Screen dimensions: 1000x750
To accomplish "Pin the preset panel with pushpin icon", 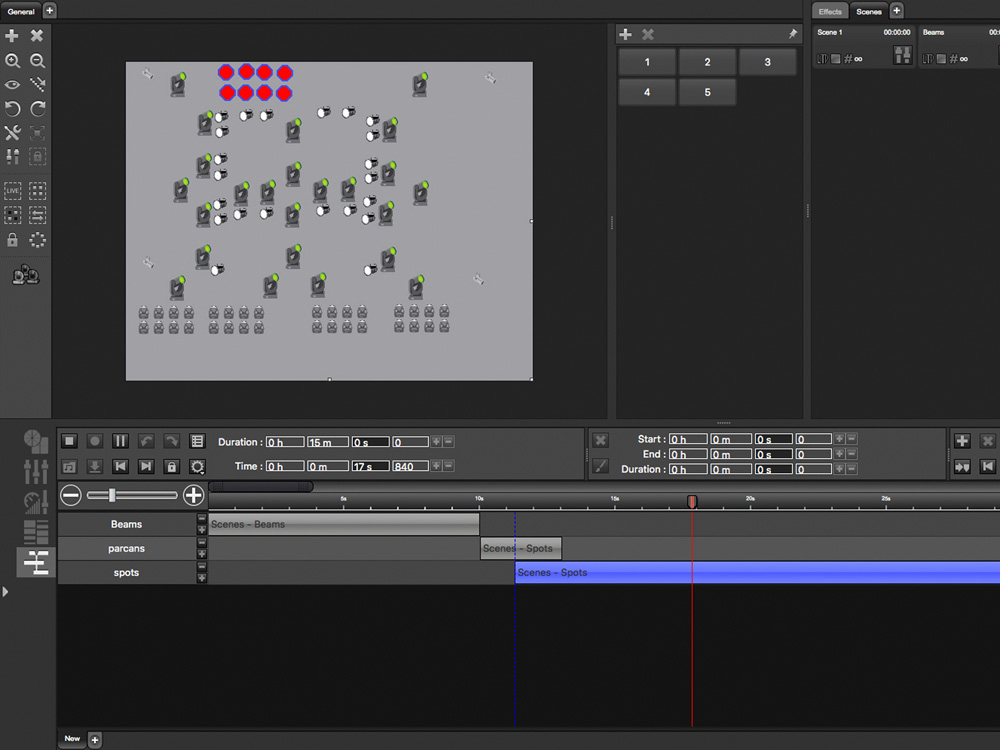I will click(x=792, y=34).
